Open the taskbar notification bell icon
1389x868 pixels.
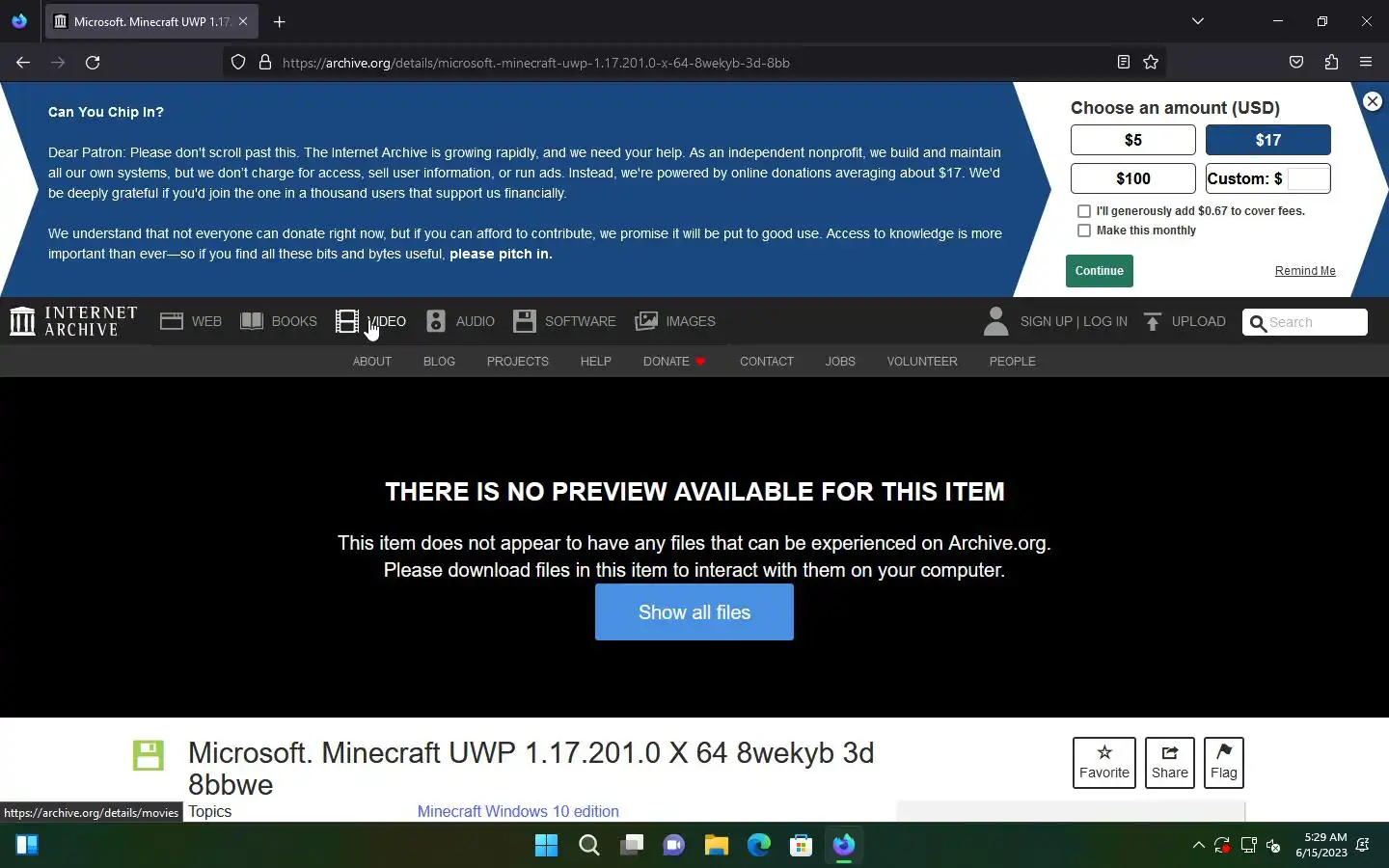(1363, 846)
